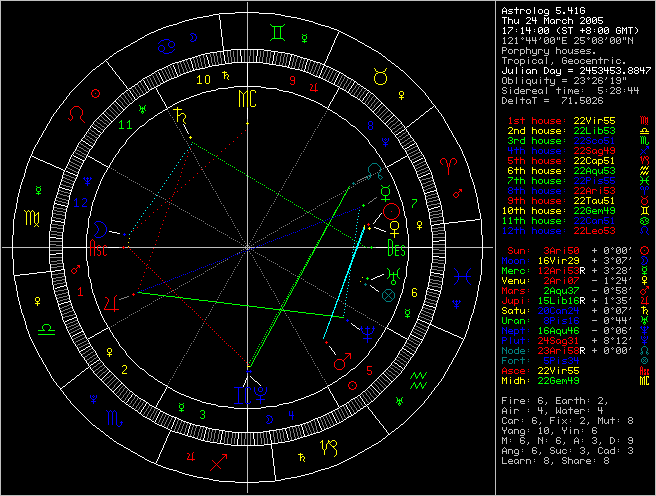Select the house number 10 label in the wheel
This screenshot has width=656, height=496.
coord(203,77)
